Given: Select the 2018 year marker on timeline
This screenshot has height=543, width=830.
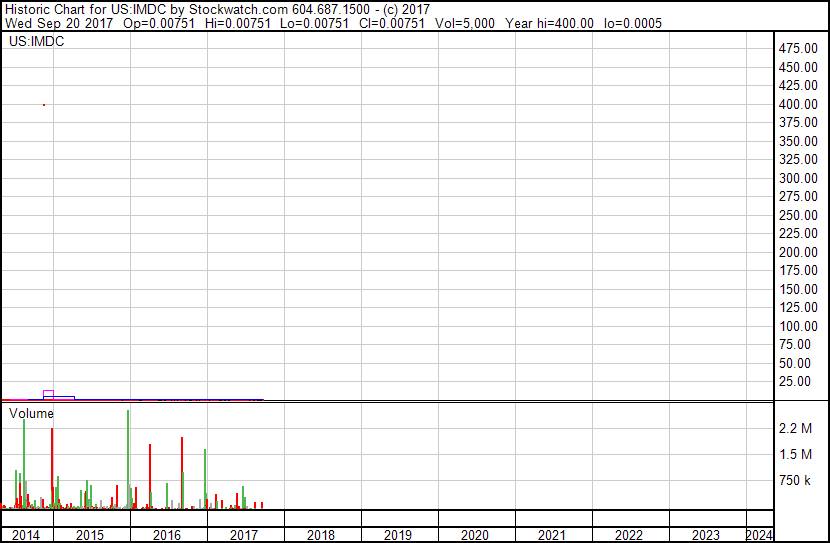Looking at the screenshot, I should pyautogui.click(x=321, y=535).
